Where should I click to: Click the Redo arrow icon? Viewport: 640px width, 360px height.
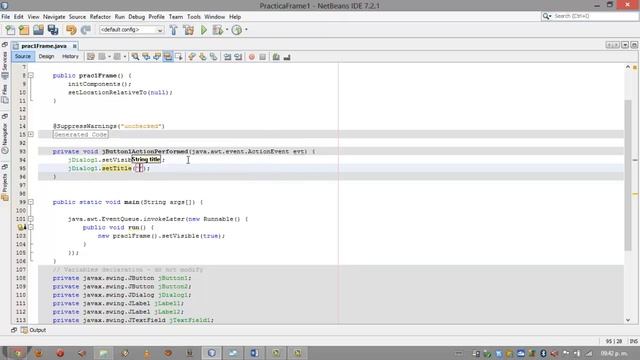click(x=86, y=30)
